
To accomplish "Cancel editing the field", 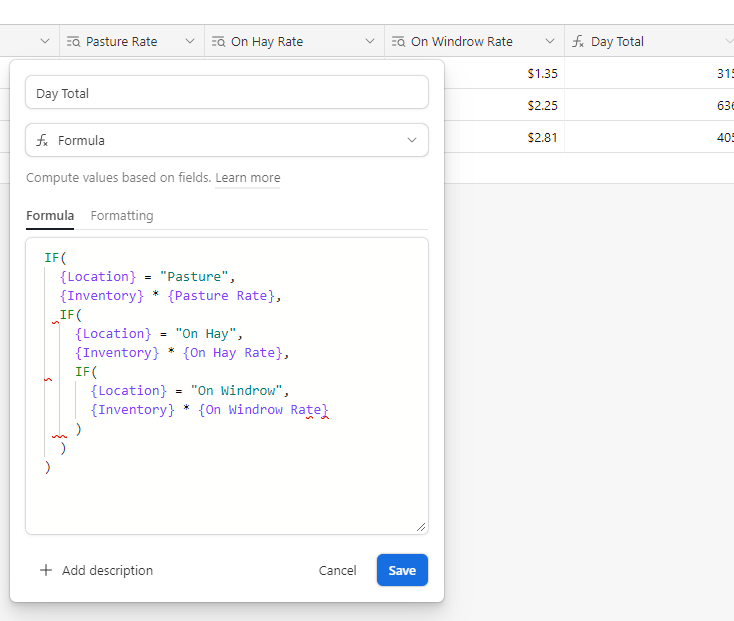I will coord(338,570).
